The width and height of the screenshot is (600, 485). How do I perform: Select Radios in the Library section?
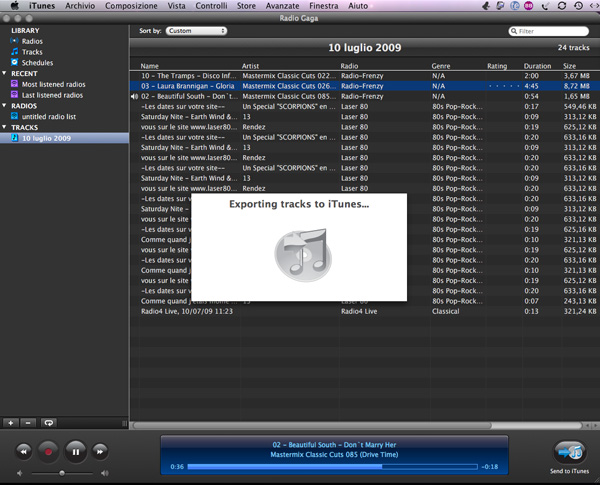tap(32, 41)
